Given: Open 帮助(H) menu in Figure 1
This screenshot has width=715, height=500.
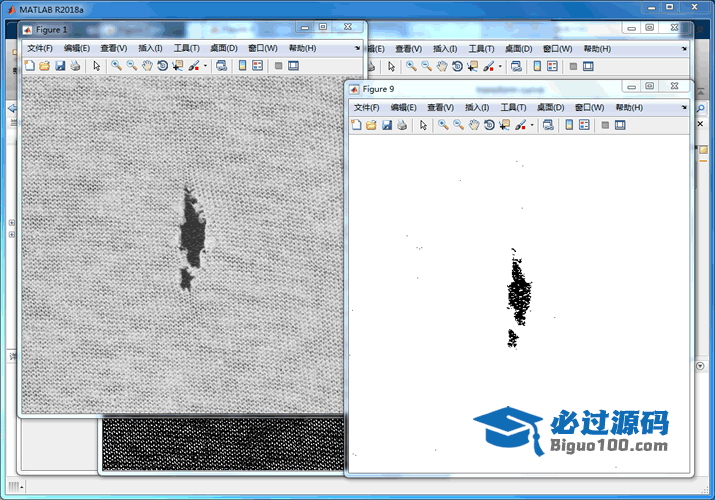Looking at the screenshot, I should click(x=302, y=48).
